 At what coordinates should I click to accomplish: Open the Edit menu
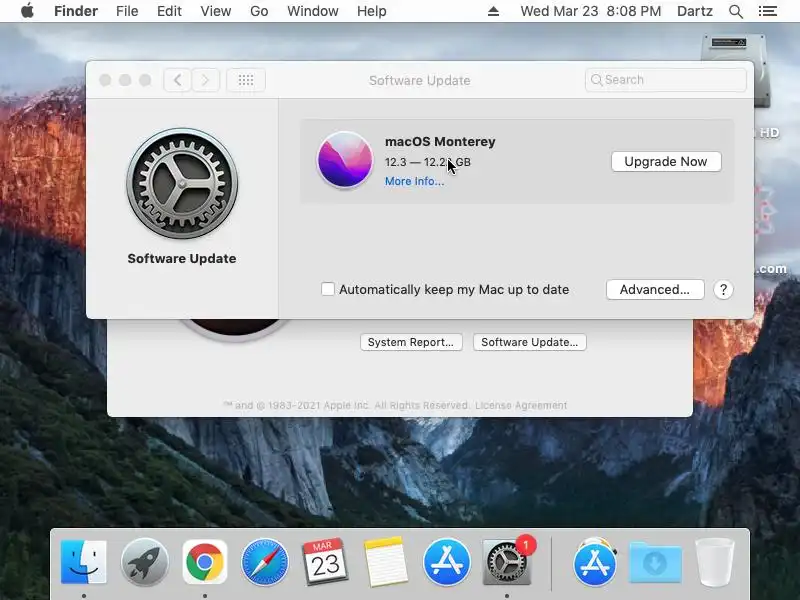coord(169,11)
